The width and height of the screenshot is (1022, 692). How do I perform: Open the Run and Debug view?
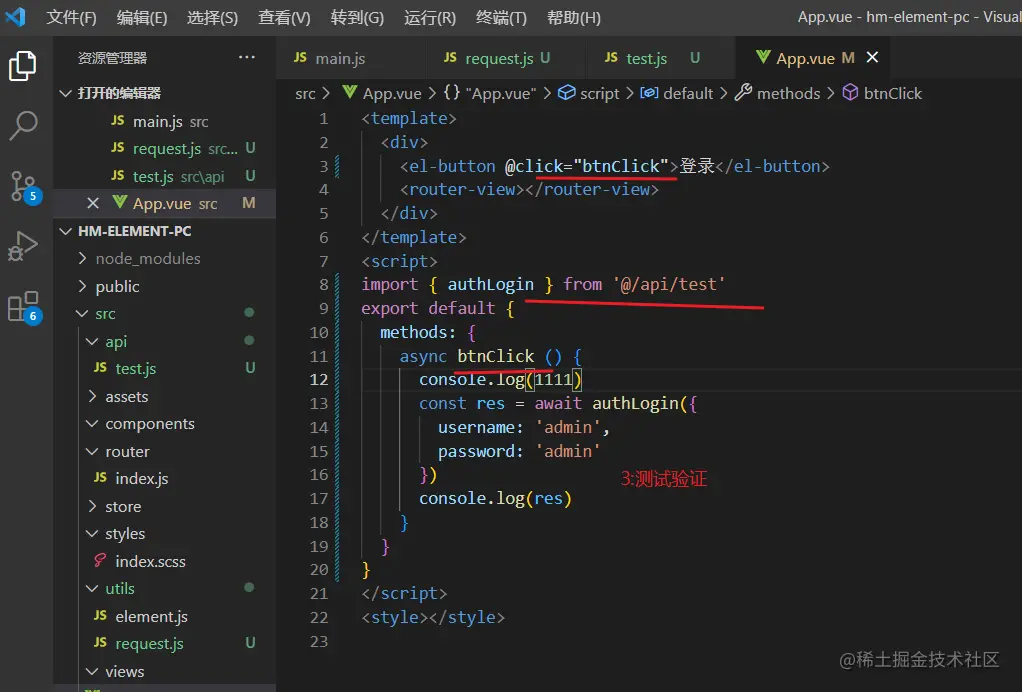click(23, 246)
